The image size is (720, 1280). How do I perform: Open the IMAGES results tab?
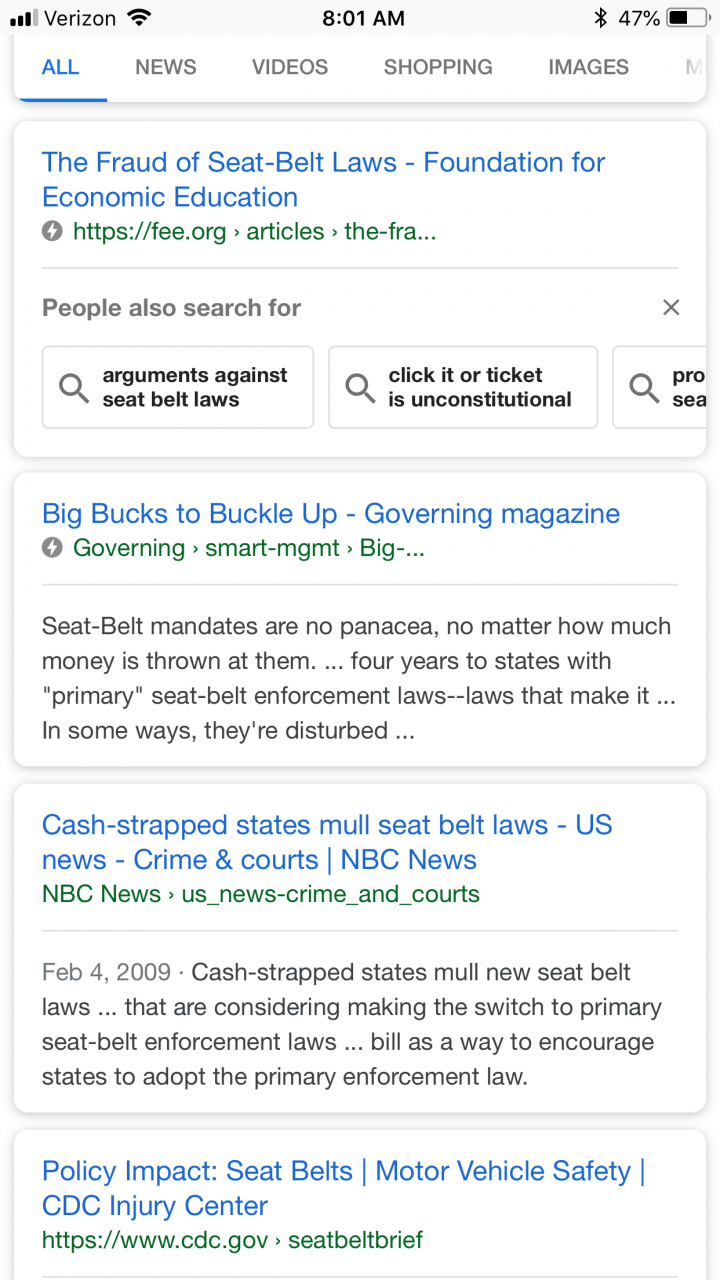point(589,67)
